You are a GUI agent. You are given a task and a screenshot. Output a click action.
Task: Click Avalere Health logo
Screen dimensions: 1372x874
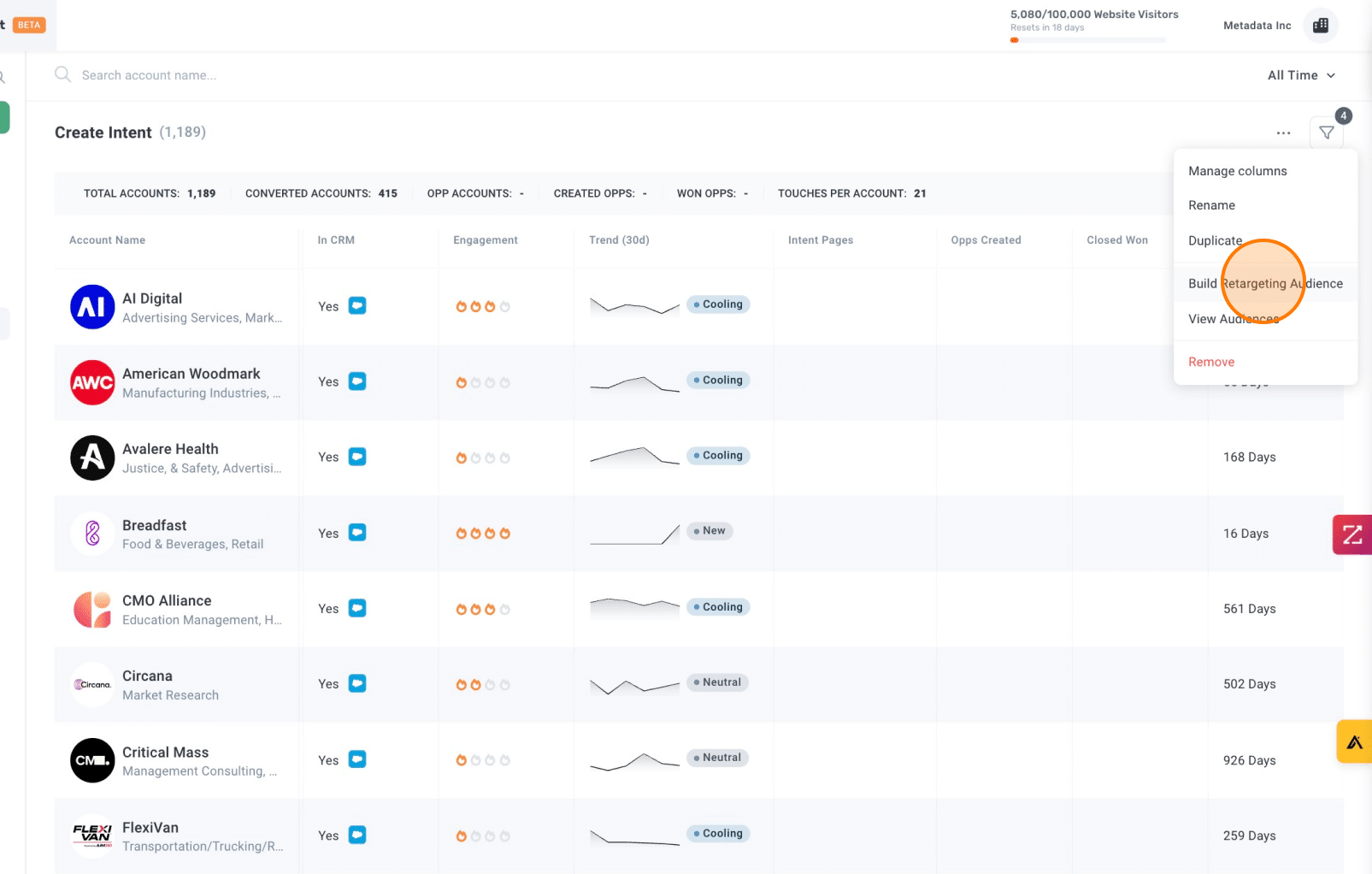pos(92,458)
